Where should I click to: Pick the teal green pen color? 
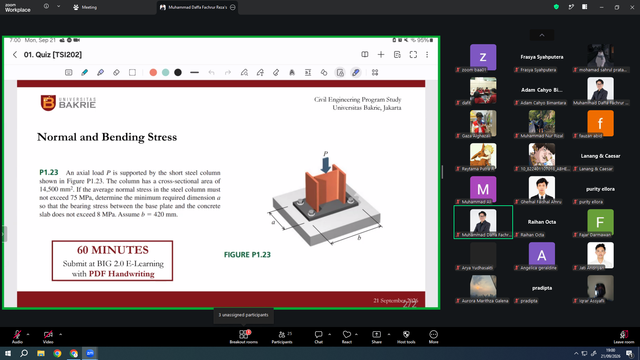(x=165, y=73)
